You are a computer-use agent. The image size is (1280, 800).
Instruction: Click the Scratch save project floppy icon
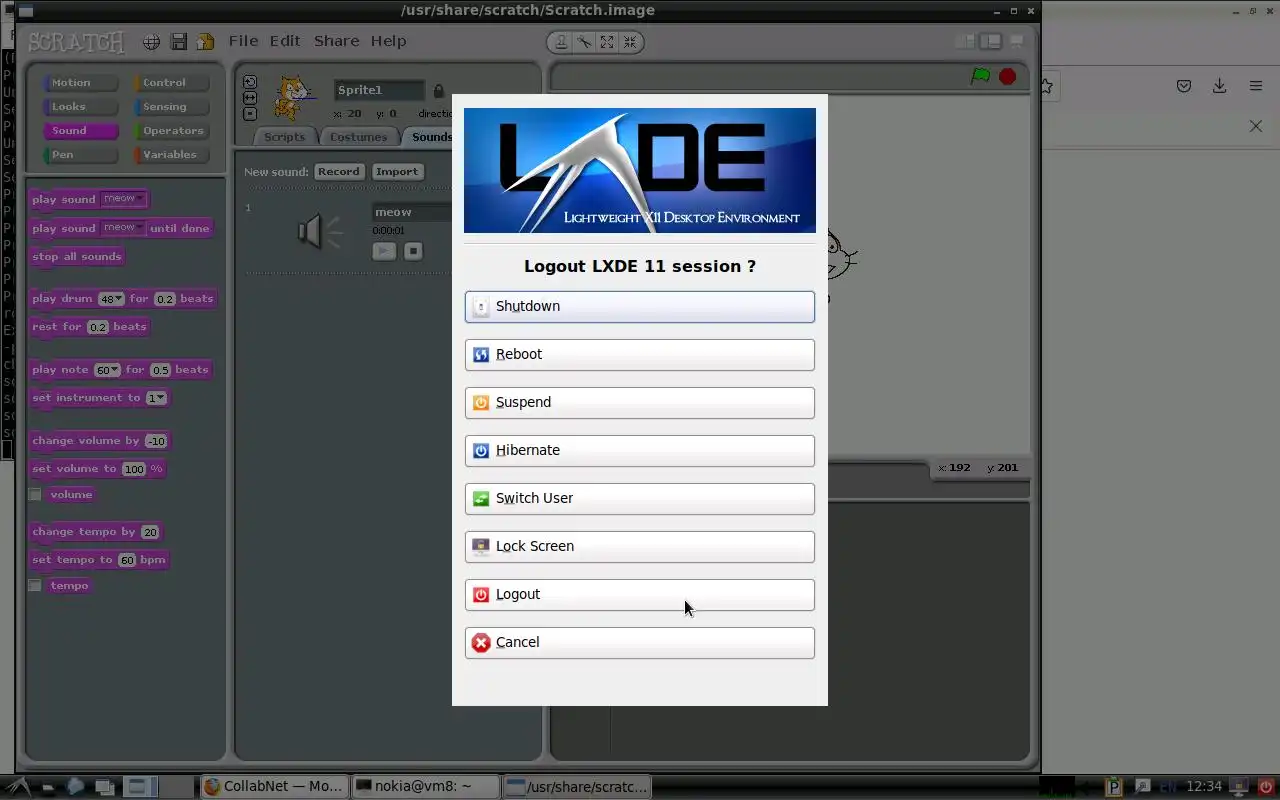coord(178,42)
